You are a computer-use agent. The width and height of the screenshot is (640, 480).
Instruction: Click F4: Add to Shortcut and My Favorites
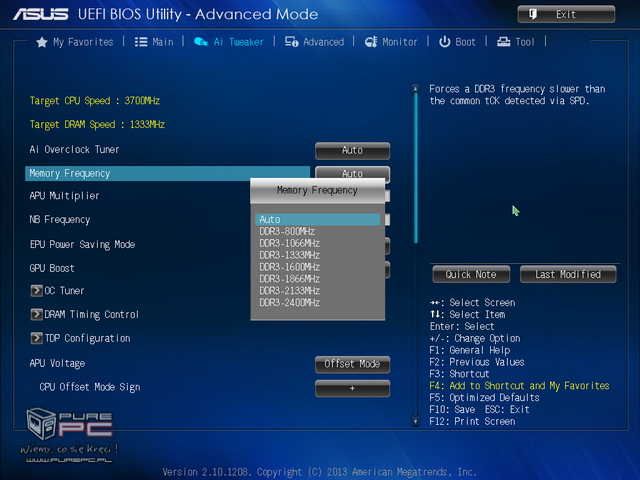tap(519, 386)
